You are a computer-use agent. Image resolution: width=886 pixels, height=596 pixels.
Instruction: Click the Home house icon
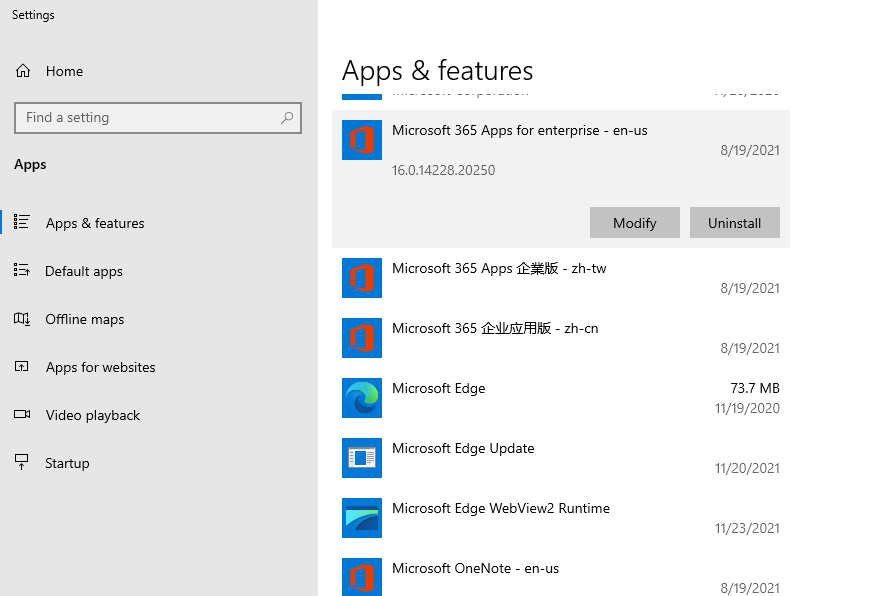23,71
